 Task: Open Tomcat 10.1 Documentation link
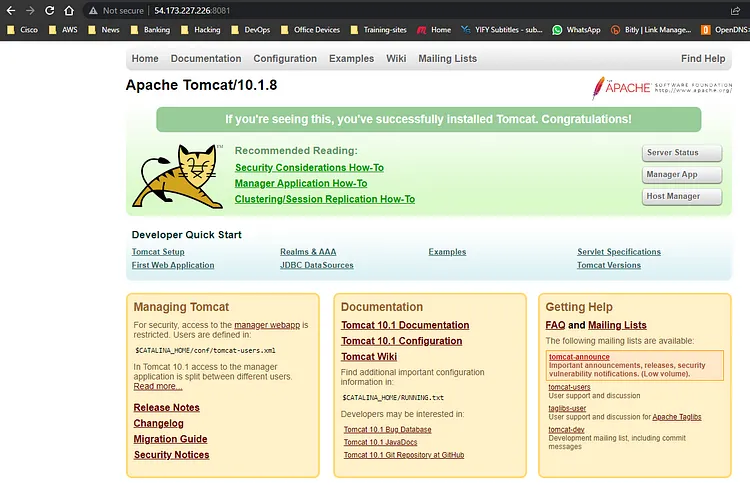click(405, 325)
